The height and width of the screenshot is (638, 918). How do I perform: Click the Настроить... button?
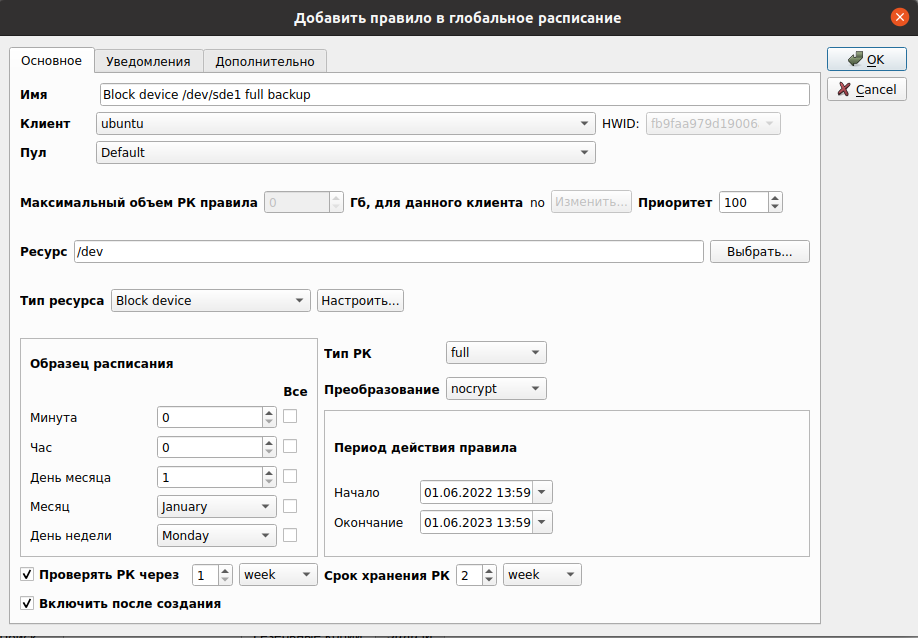[x=360, y=300]
